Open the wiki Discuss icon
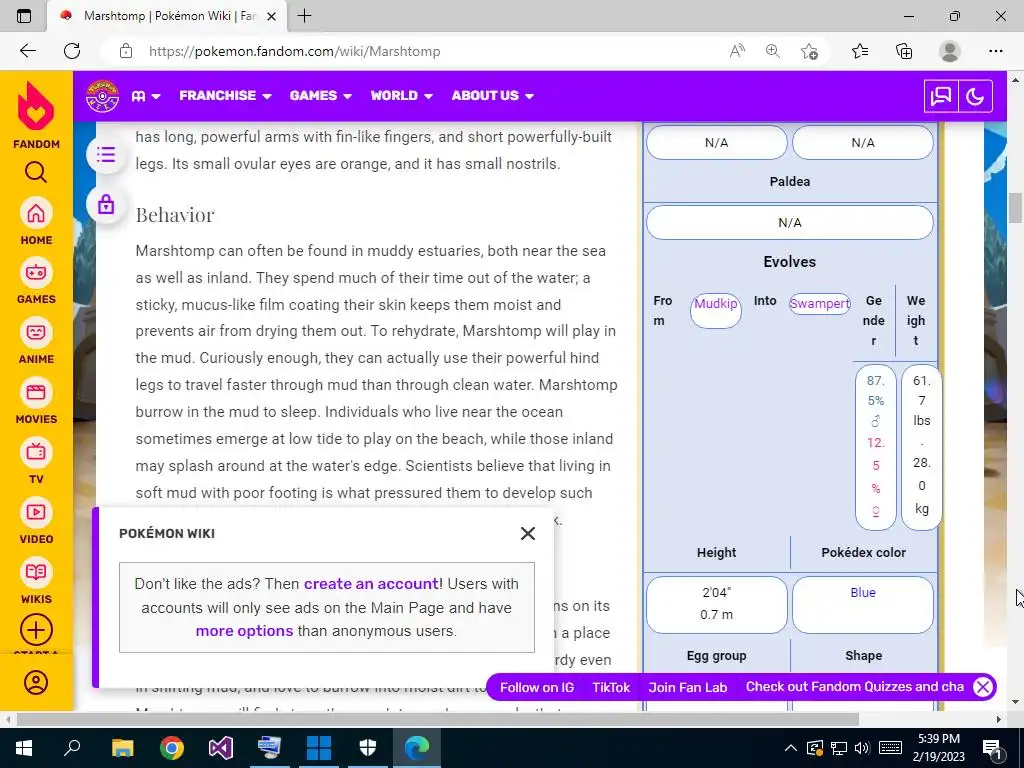This screenshot has width=1024, height=768. point(941,97)
